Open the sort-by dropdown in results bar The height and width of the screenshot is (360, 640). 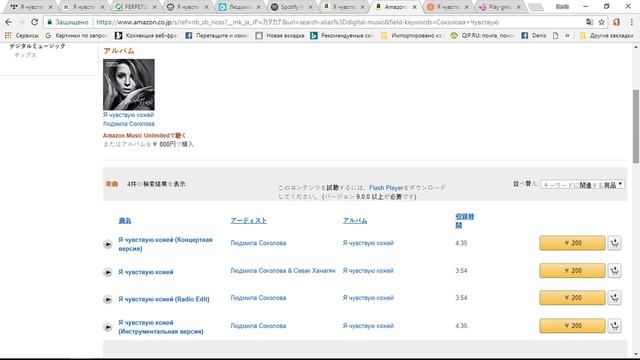pos(582,185)
